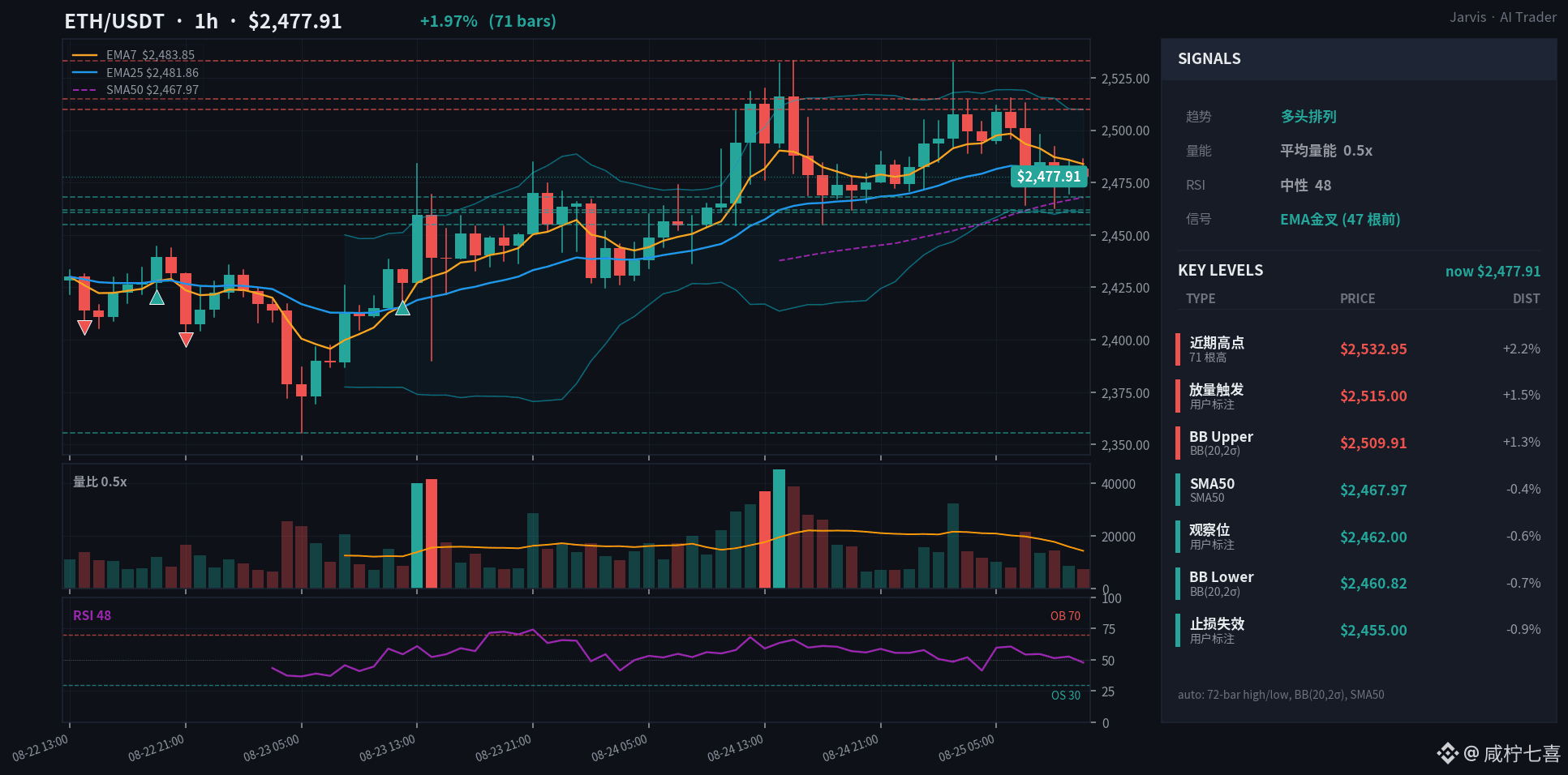The image size is (1568, 775).
Task: Click the EMA金叉 (47 根前) signal value
Action: click(x=1340, y=220)
